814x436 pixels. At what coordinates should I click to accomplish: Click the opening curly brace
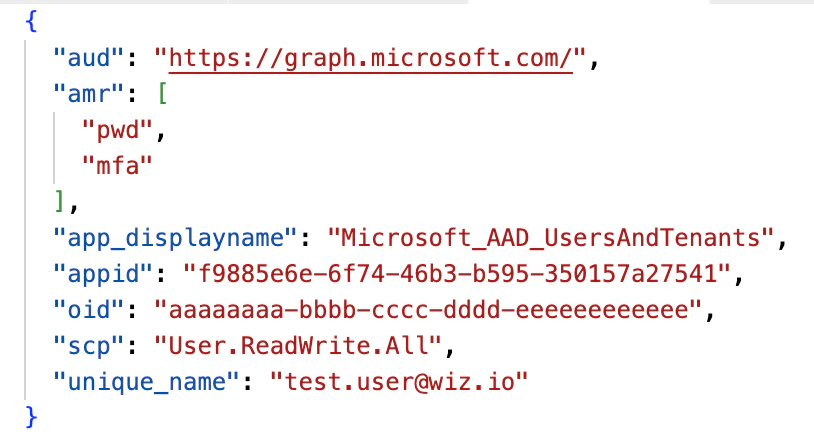coord(33,22)
